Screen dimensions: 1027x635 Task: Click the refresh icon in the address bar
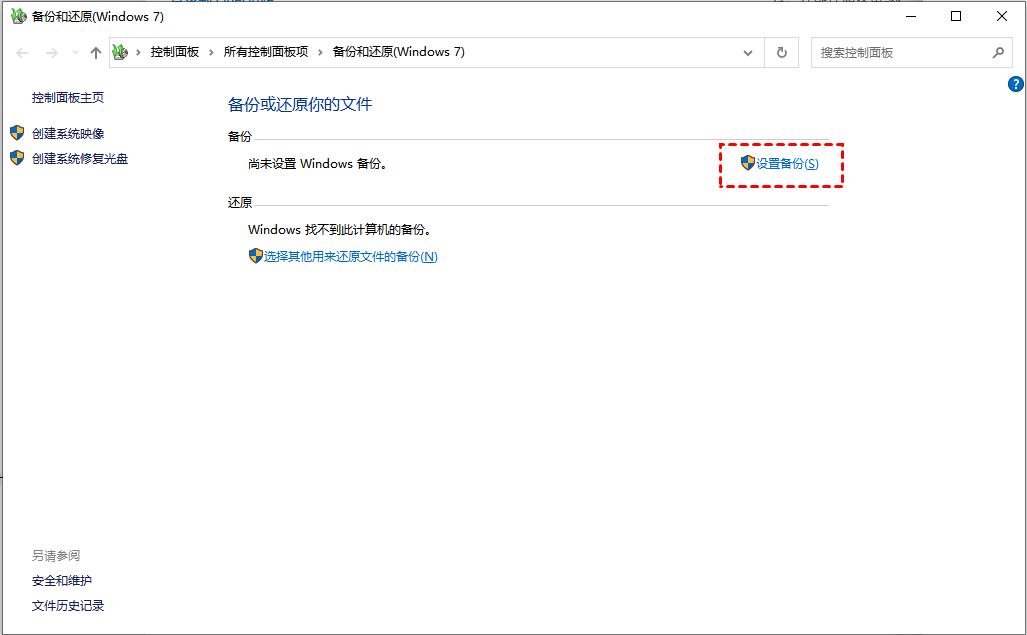(781, 52)
